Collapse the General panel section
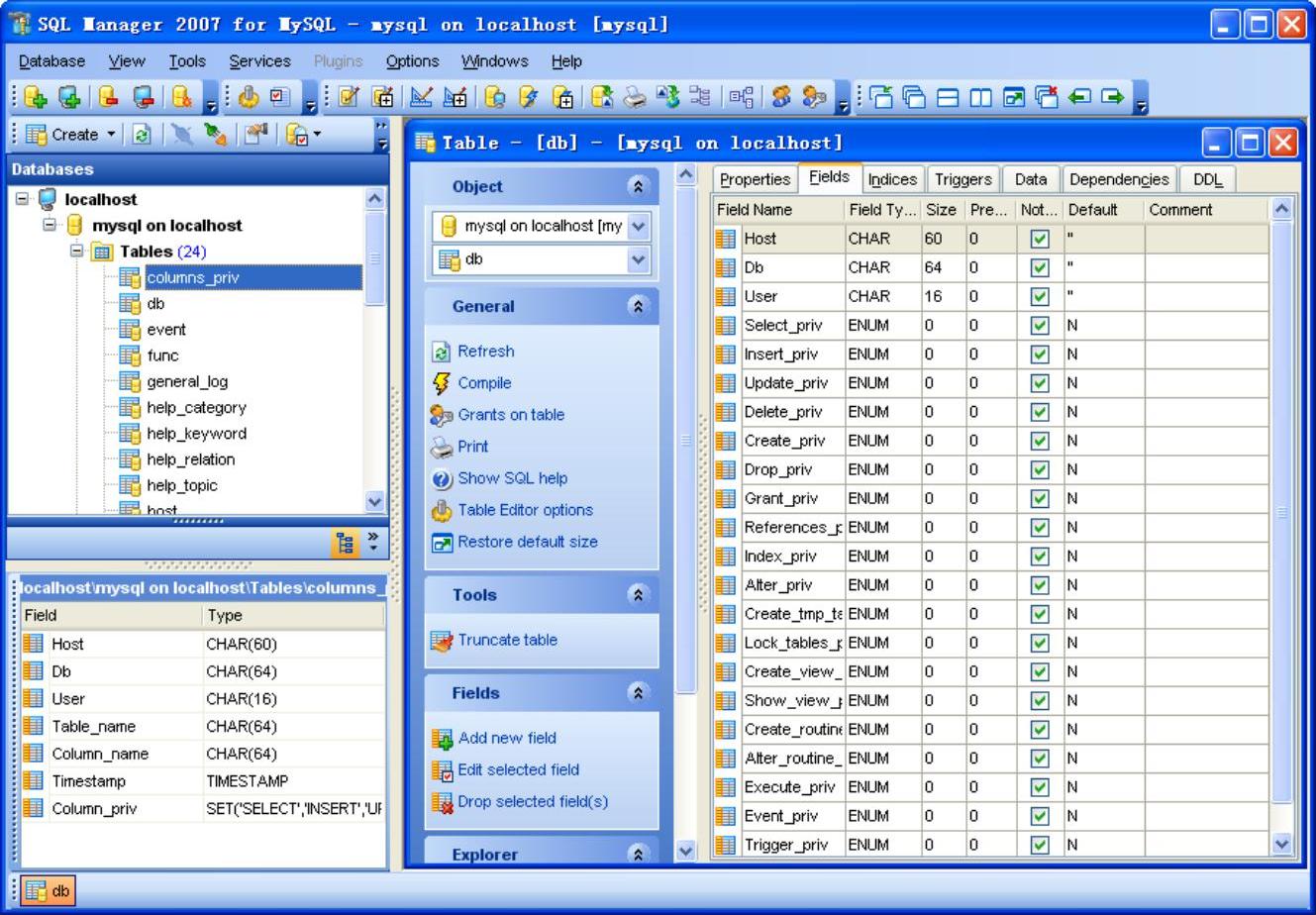The image size is (1316, 915). (x=639, y=306)
